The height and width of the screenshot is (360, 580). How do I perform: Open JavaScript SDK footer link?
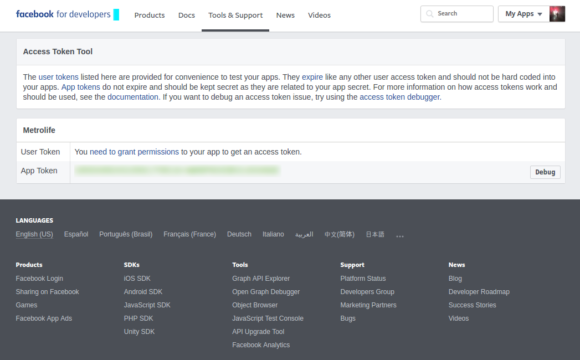(147, 305)
